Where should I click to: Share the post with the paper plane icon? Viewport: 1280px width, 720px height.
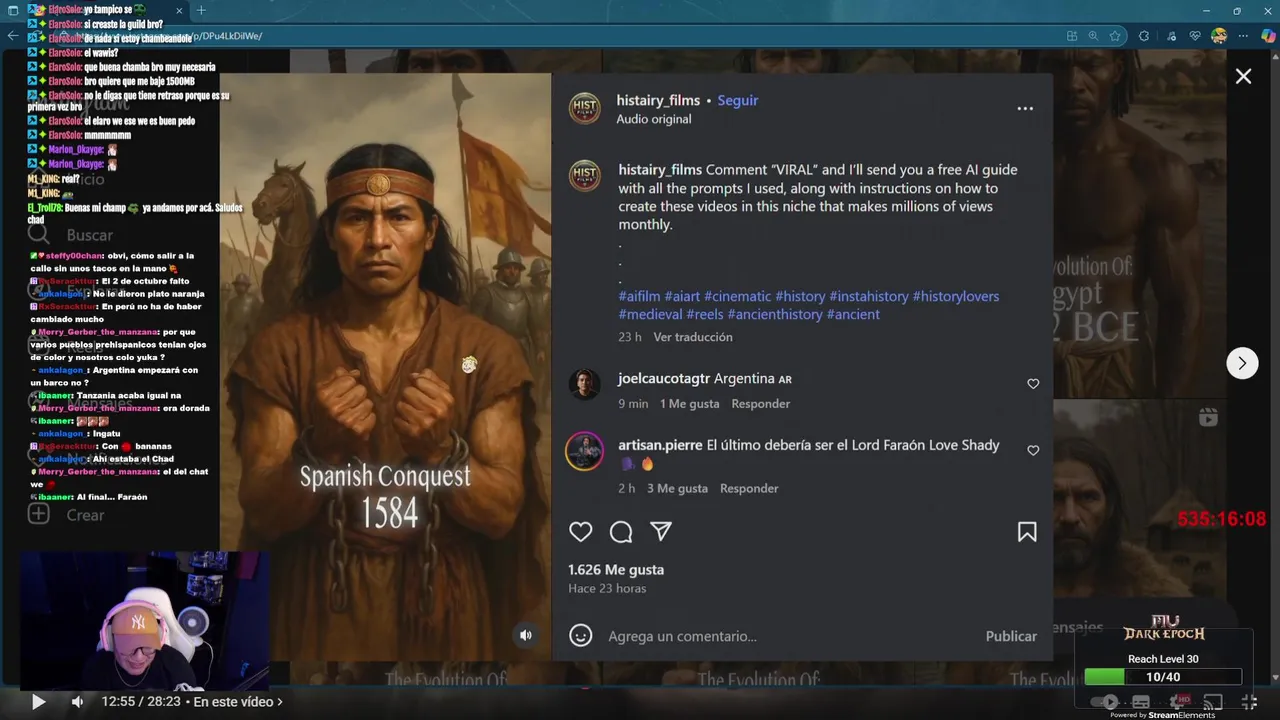pyautogui.click(x=661, y=532)
